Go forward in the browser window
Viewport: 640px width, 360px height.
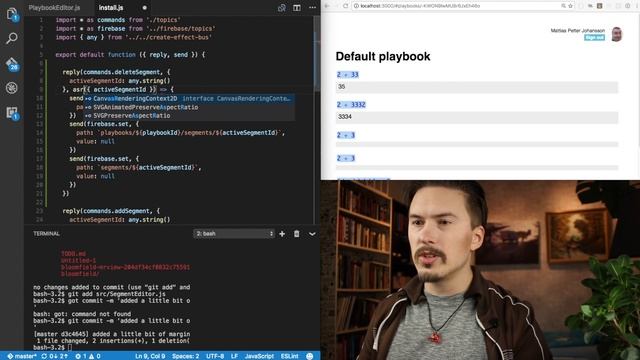pyautogui.click(x=336, y=6)
